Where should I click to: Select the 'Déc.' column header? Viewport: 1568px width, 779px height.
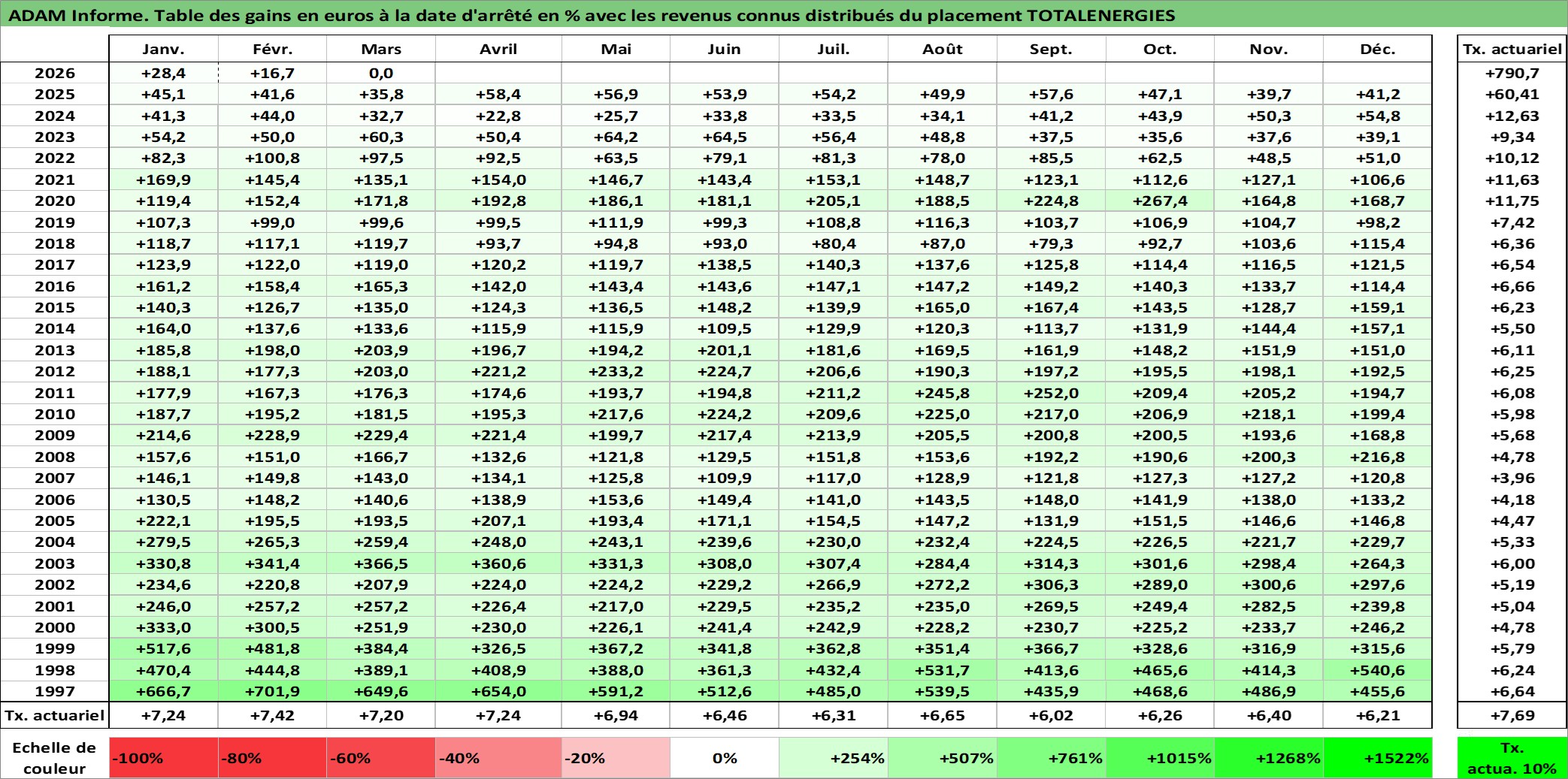[x=1378, y=49]
